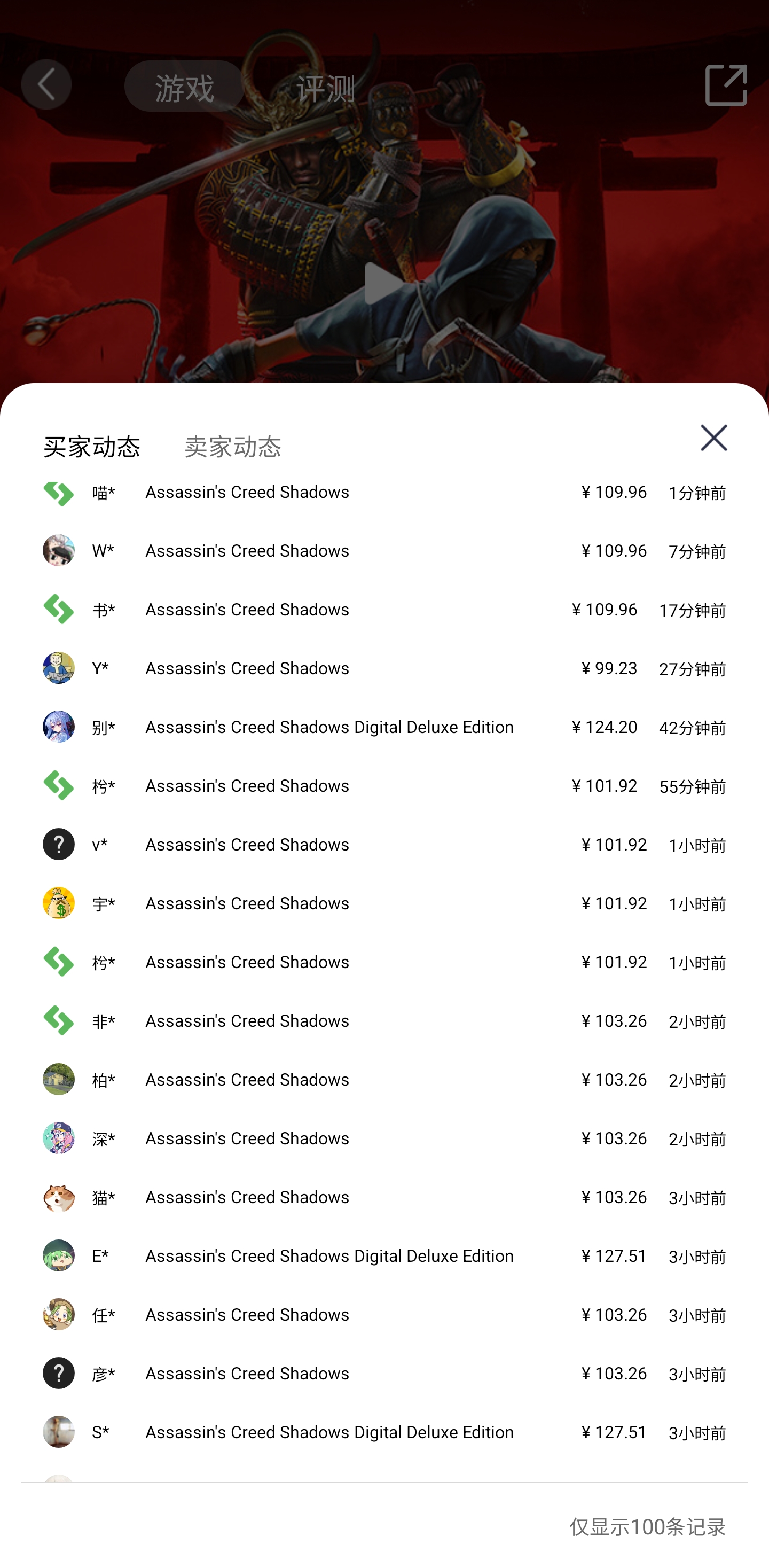
Task: Click the time label 27分钟前
Action: pos(692,669)
